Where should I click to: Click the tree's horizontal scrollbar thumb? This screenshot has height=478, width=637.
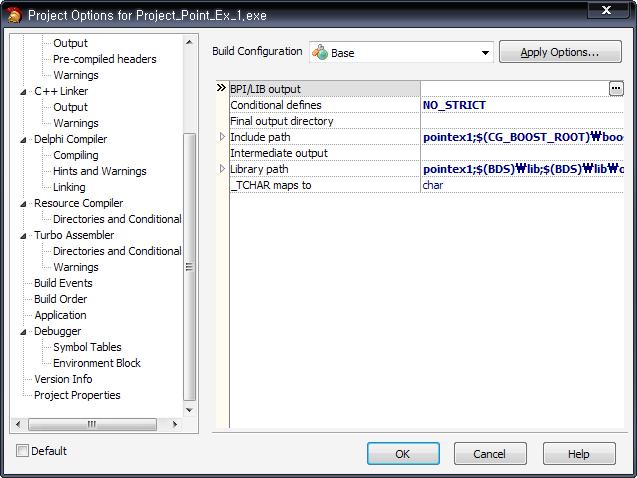click(x=92, y=424)
